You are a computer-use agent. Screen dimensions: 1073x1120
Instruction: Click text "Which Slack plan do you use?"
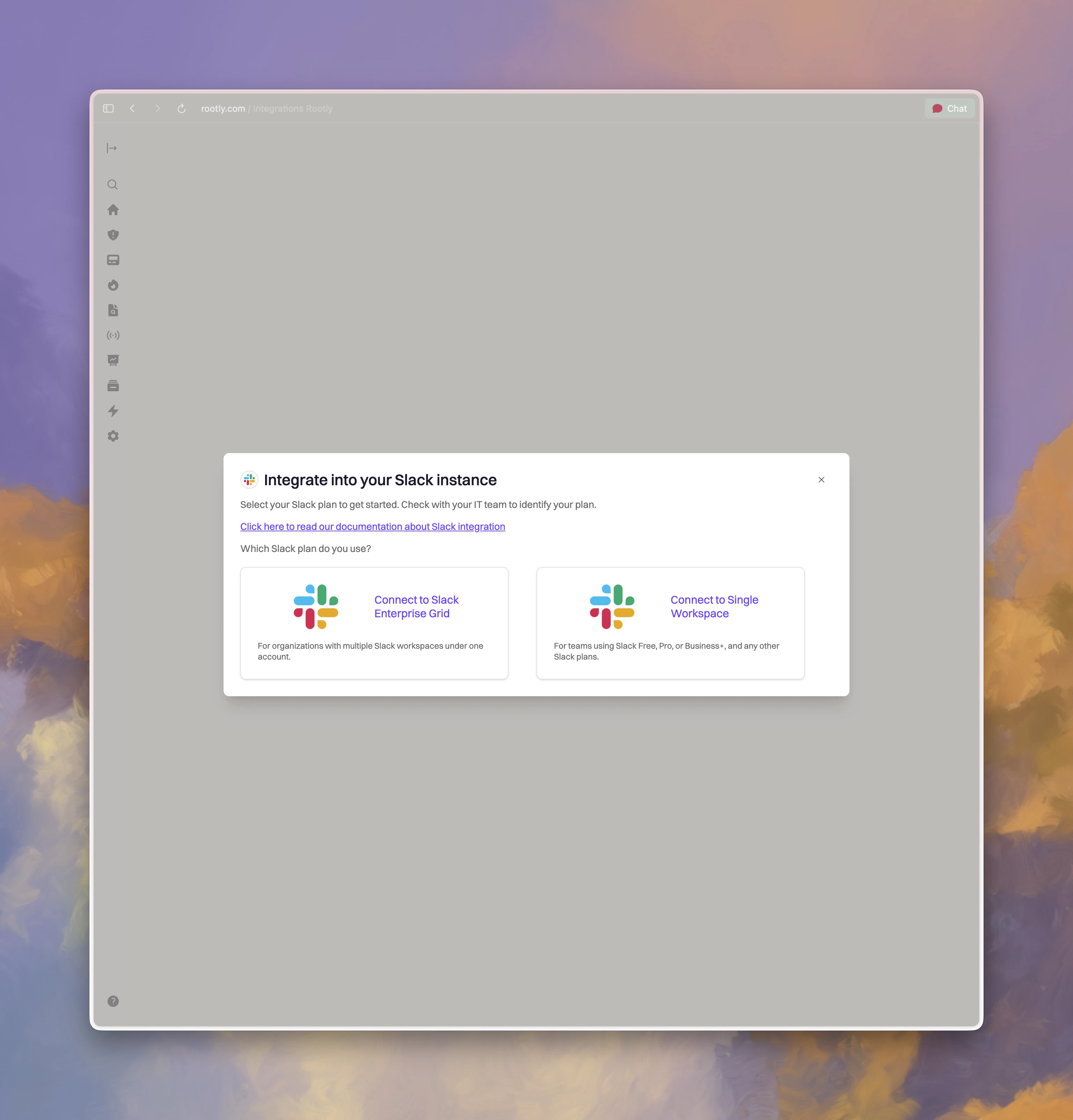306,548
